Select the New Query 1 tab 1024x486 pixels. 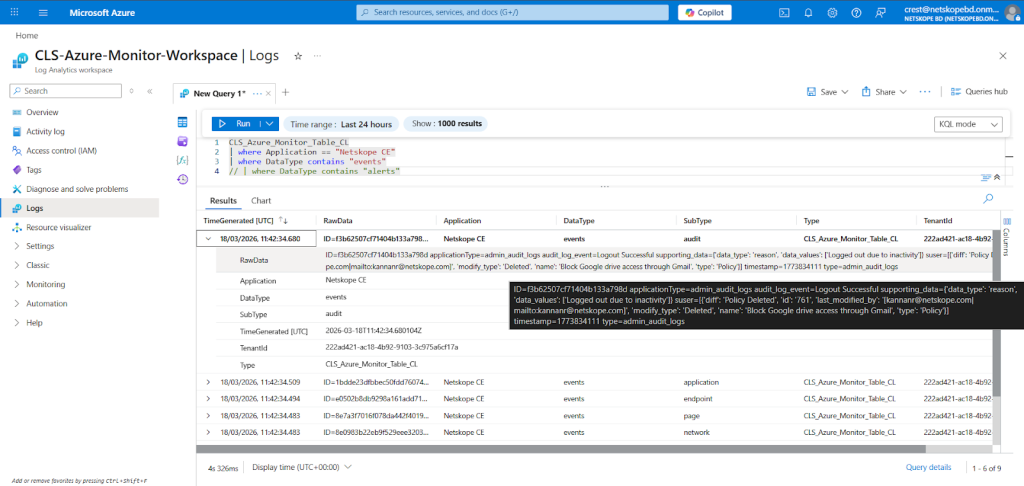pyautogui.click(x=220, y=93)
